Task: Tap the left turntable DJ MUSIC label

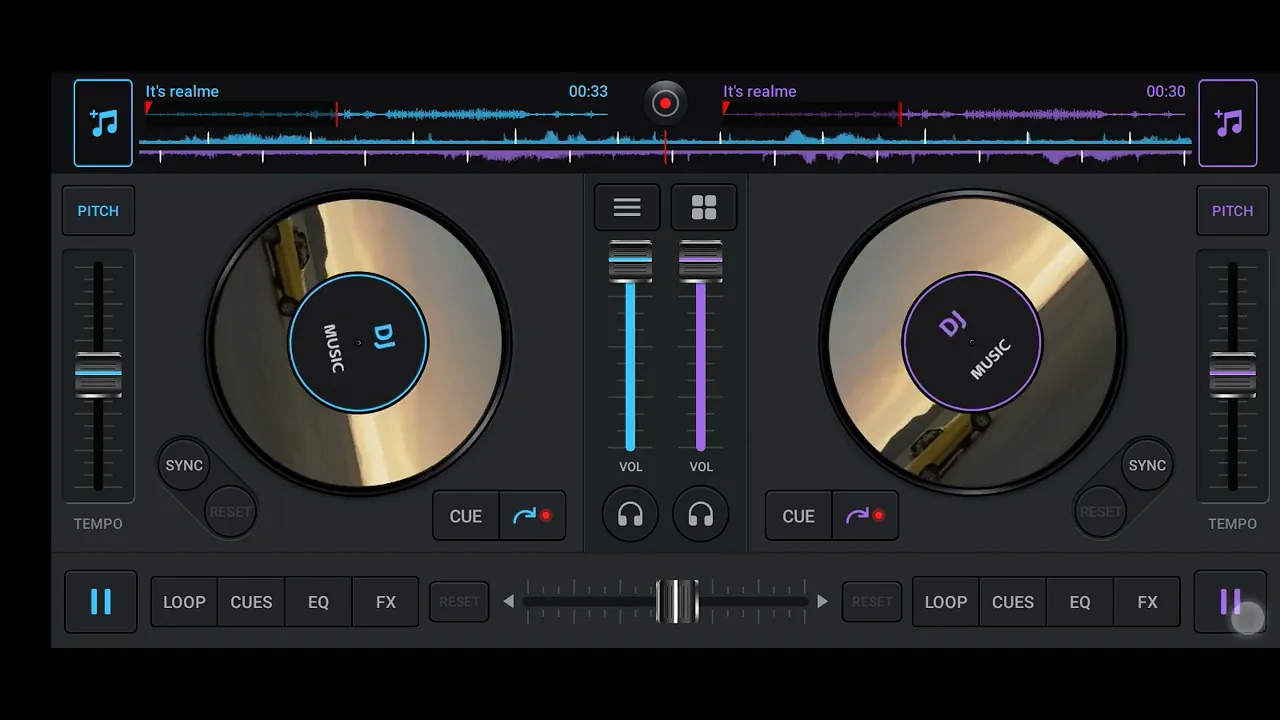Action: point(358,342)
